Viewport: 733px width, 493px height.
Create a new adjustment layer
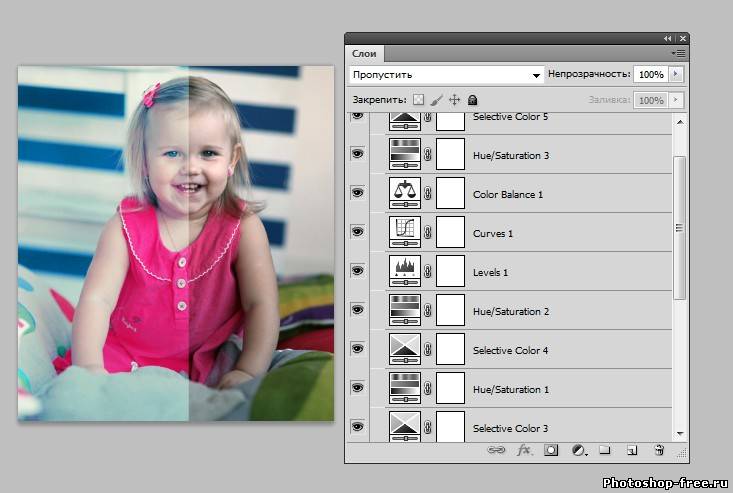(578, 451)
